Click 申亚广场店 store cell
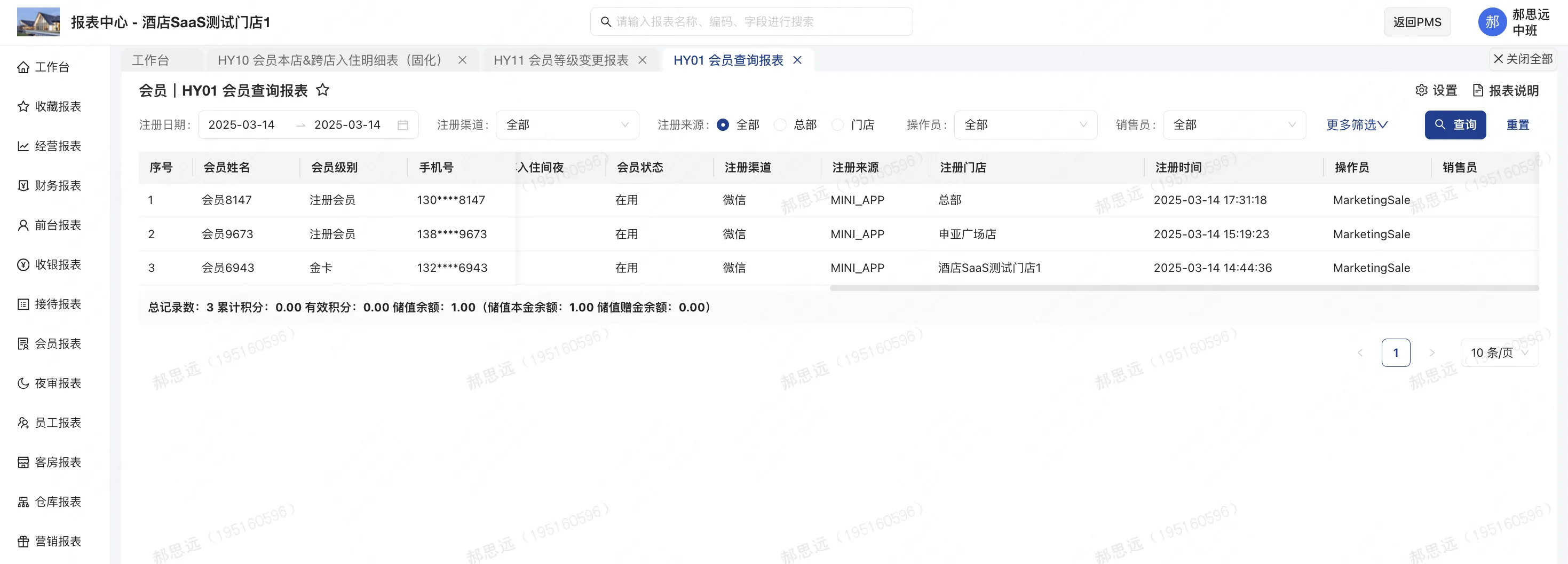This screenshot has width=1568, height=564. [x=967, y=234]
